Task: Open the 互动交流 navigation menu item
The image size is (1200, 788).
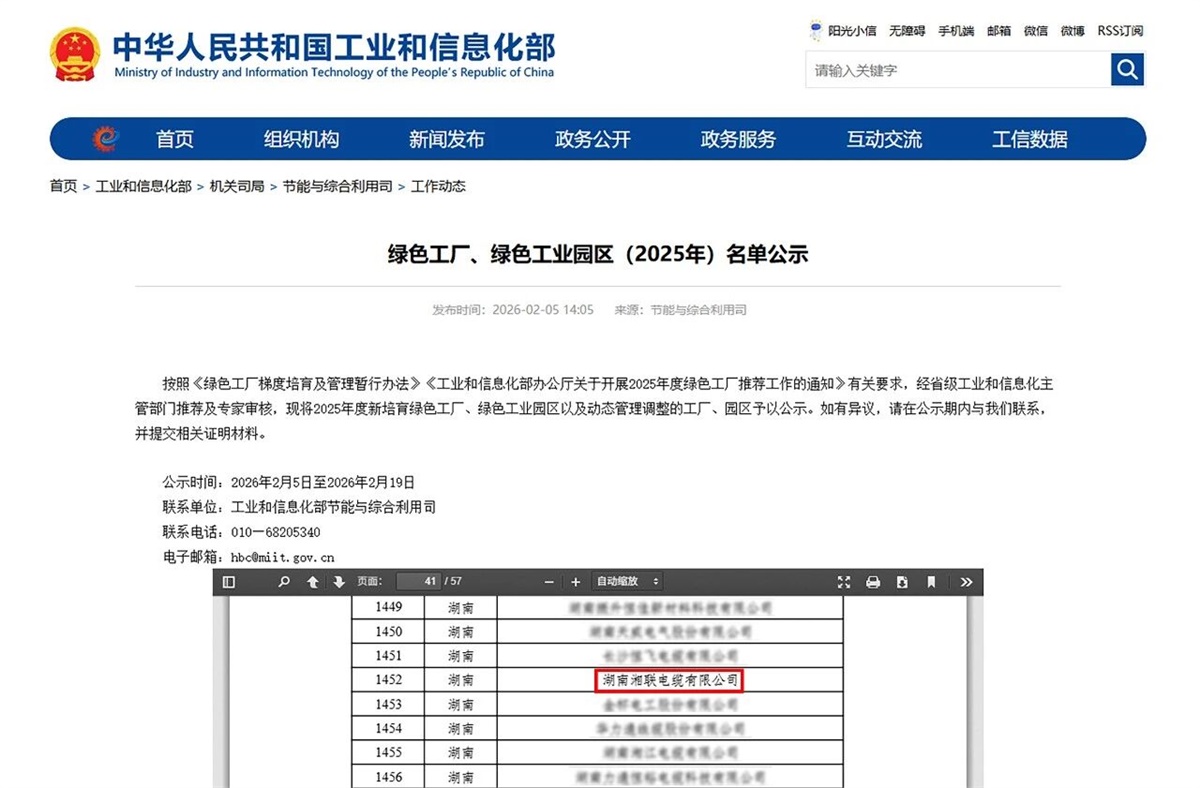Action: tap(883, 139)
